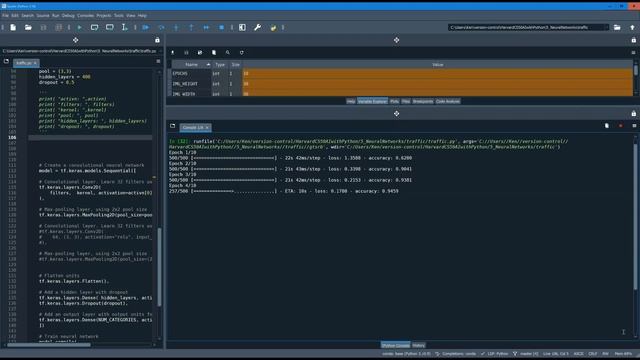Run selection or current line icon
Viewport: 640px width, 360px height.
coord(124,27)
